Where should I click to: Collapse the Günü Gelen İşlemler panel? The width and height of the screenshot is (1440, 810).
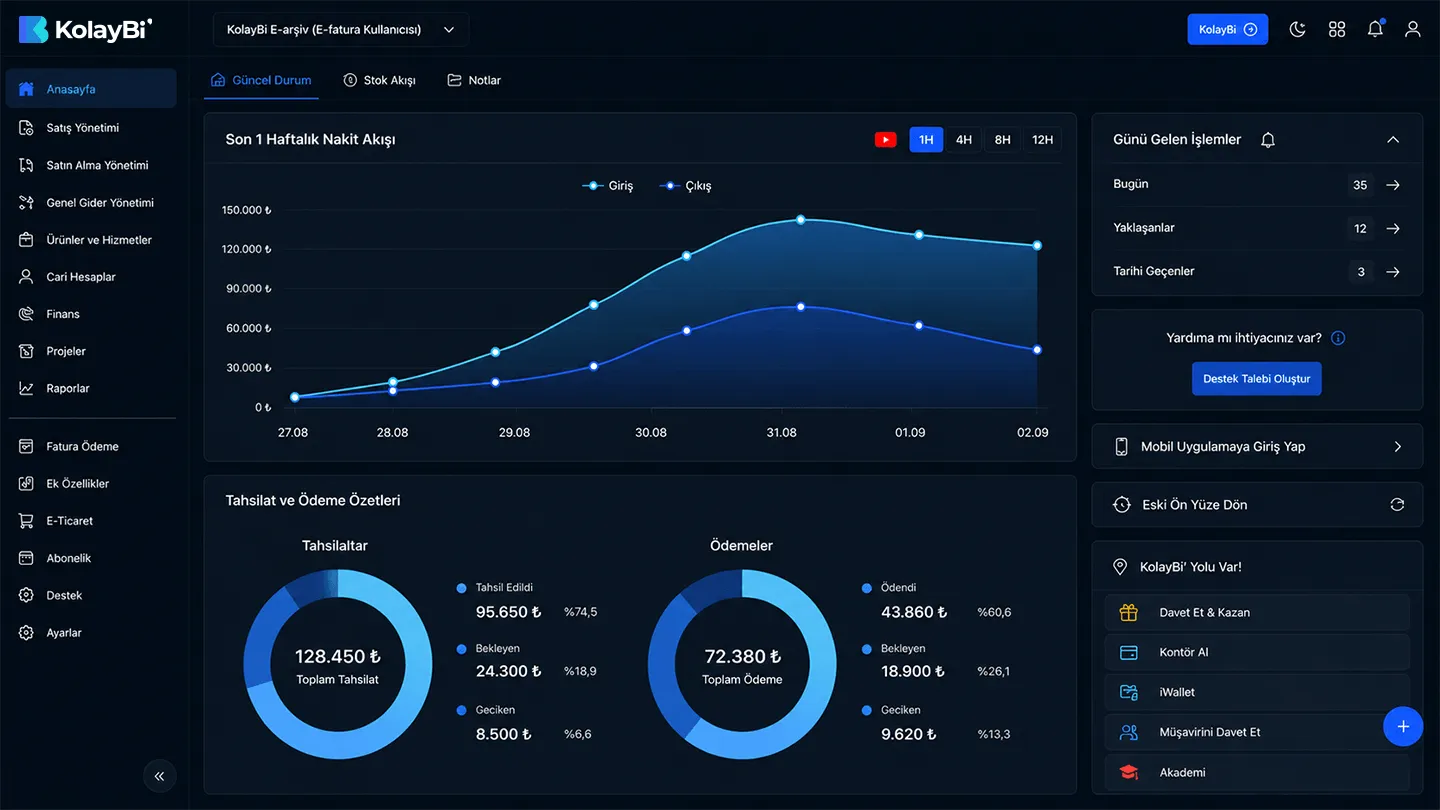pos(1393,140)
